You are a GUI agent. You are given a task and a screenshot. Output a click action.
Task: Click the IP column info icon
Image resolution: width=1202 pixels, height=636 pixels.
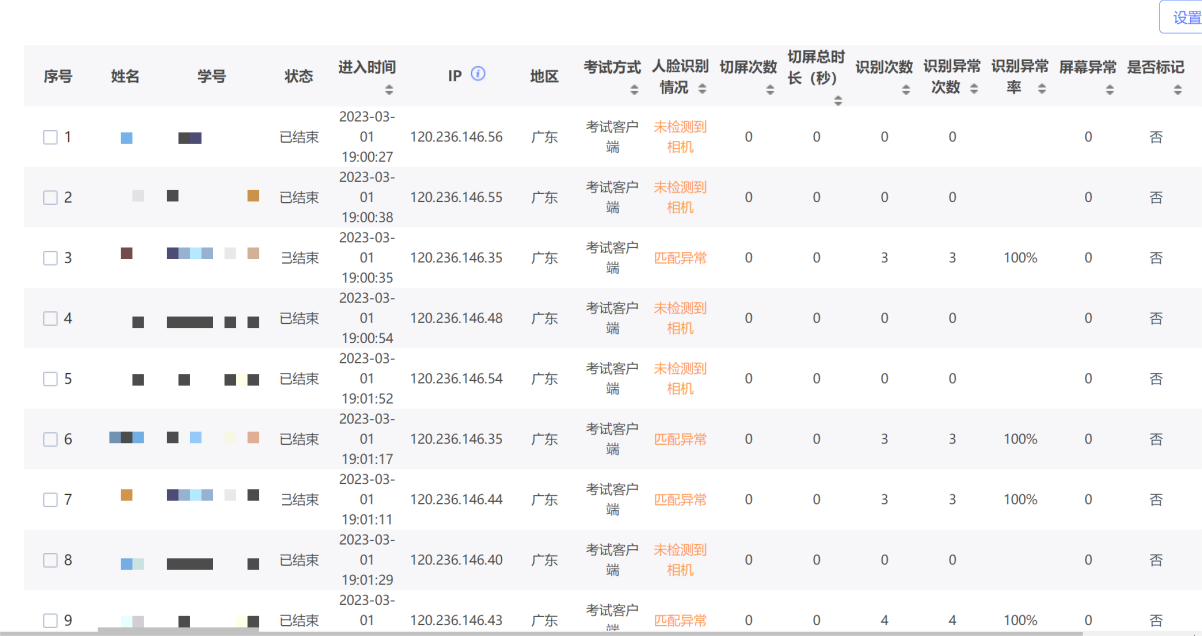(x=478, y=74)
